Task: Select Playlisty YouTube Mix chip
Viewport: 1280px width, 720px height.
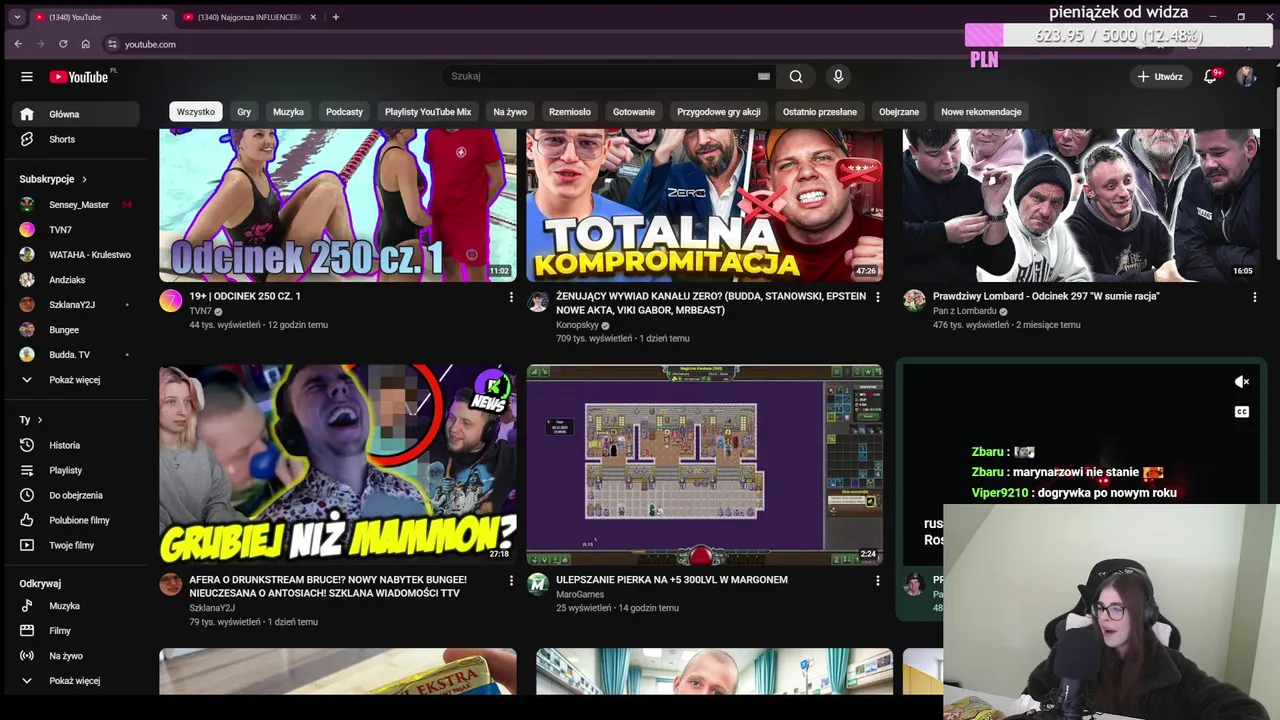Action: pos(428,112)
